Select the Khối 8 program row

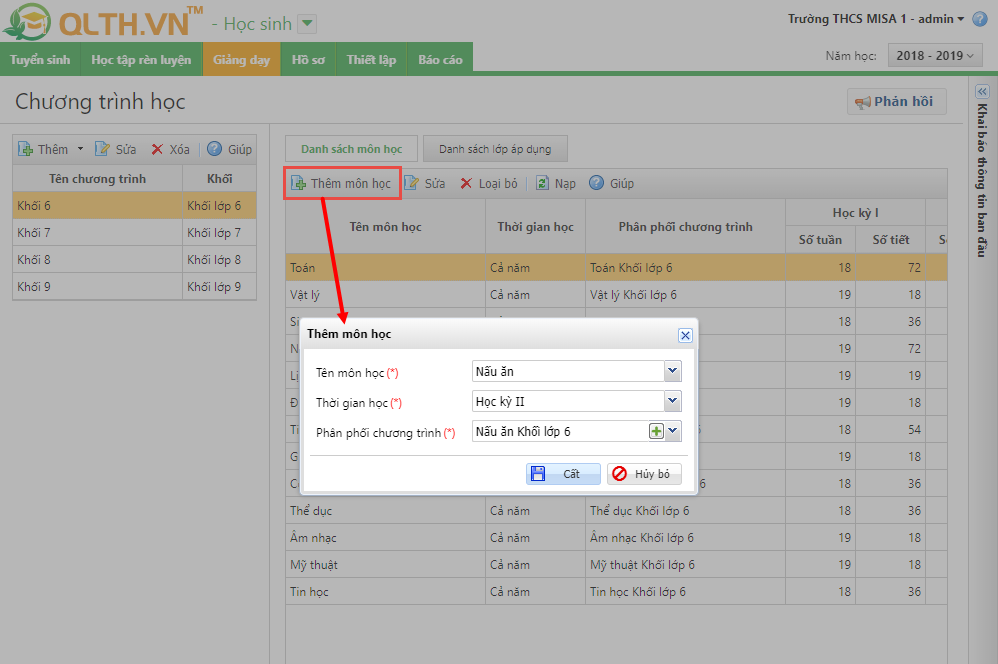point(134,260)
